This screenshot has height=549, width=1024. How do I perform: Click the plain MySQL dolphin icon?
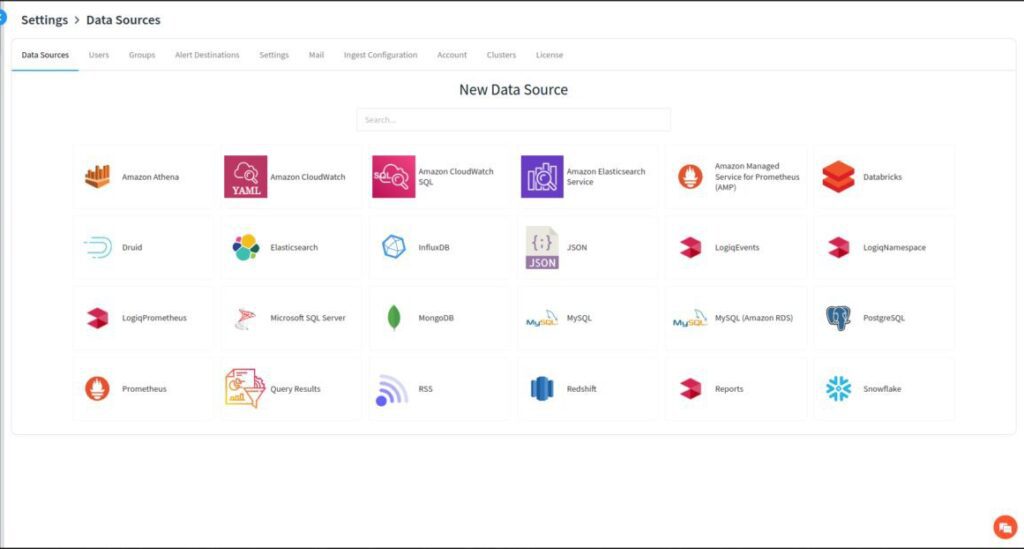pos(542,319)
